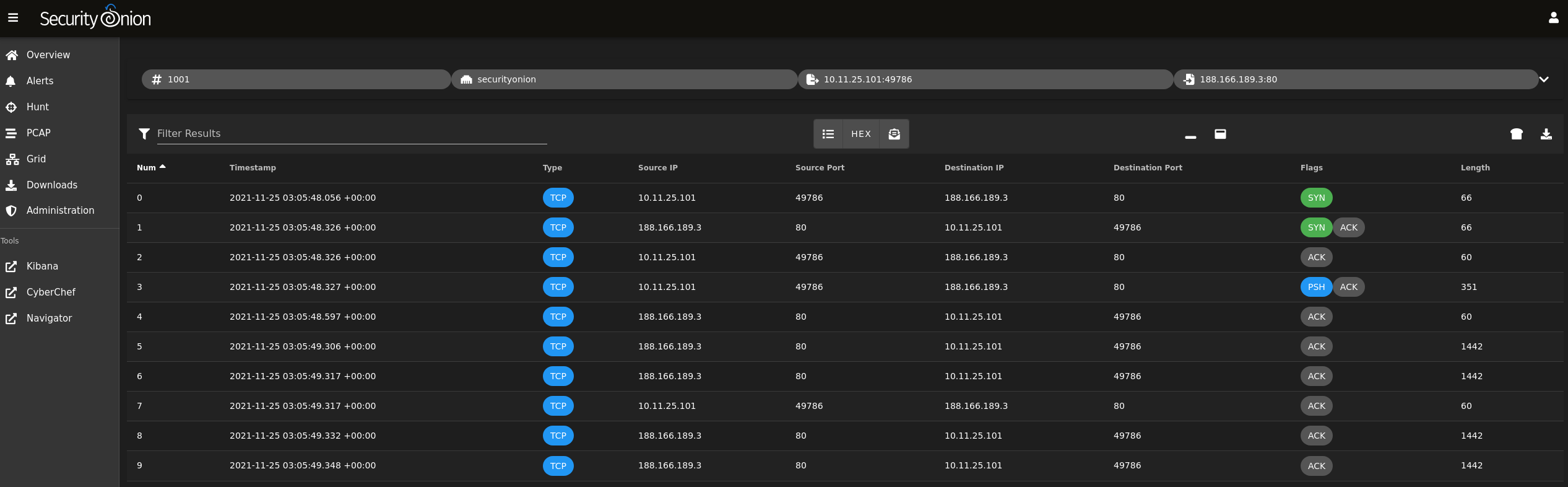Click the Tools section label
Screen dimensions: 1568x487
10,241
